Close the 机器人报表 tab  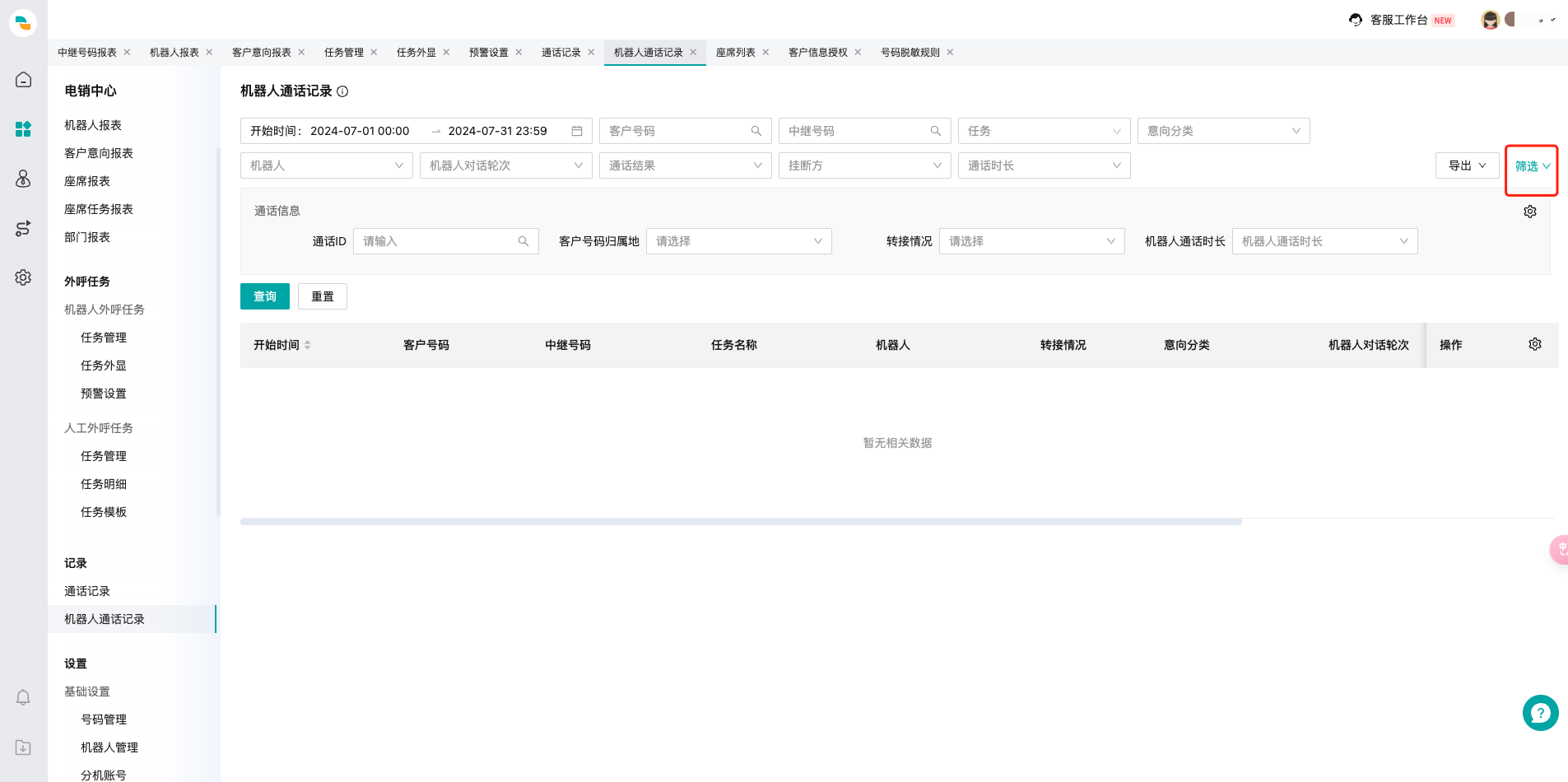[x=209, y=52]
